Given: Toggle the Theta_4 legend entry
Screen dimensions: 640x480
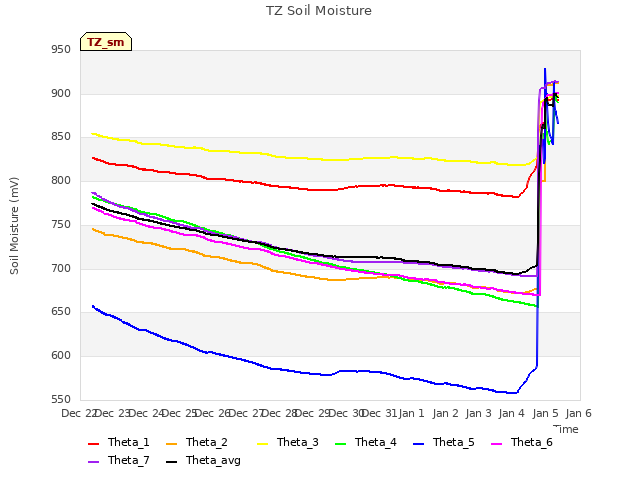Looking at the screenshot, I should pos(366,442).
